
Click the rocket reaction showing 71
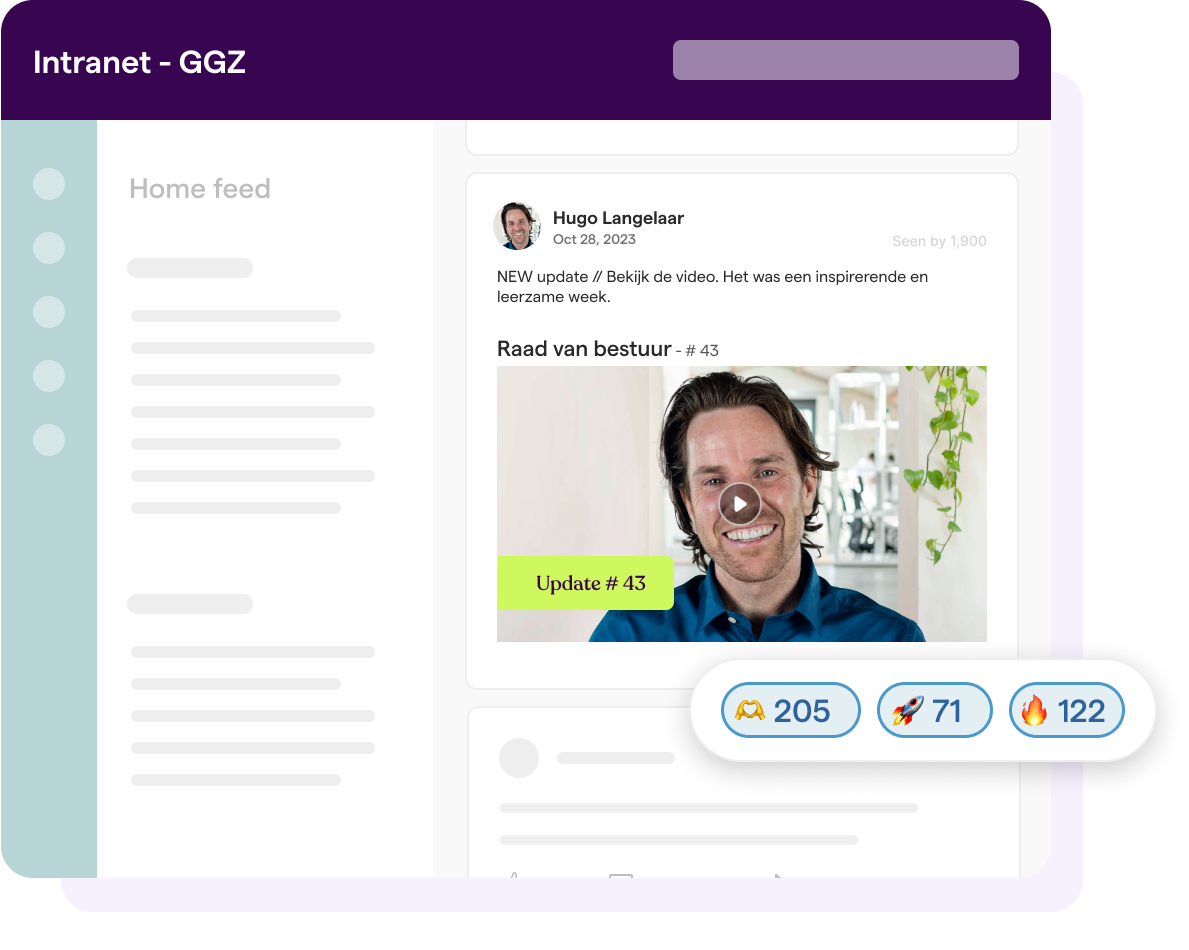pyautogui.click(x=934, y=710)
